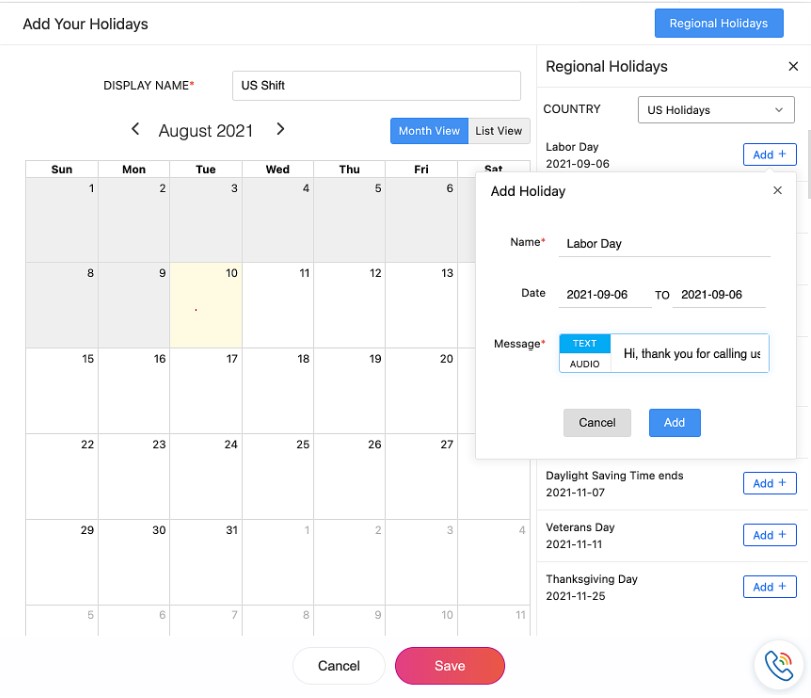Select August 6 calendar cell
The width and height of the screenshot is (811, 698).
pyautogui.click(x=422, y=219)
